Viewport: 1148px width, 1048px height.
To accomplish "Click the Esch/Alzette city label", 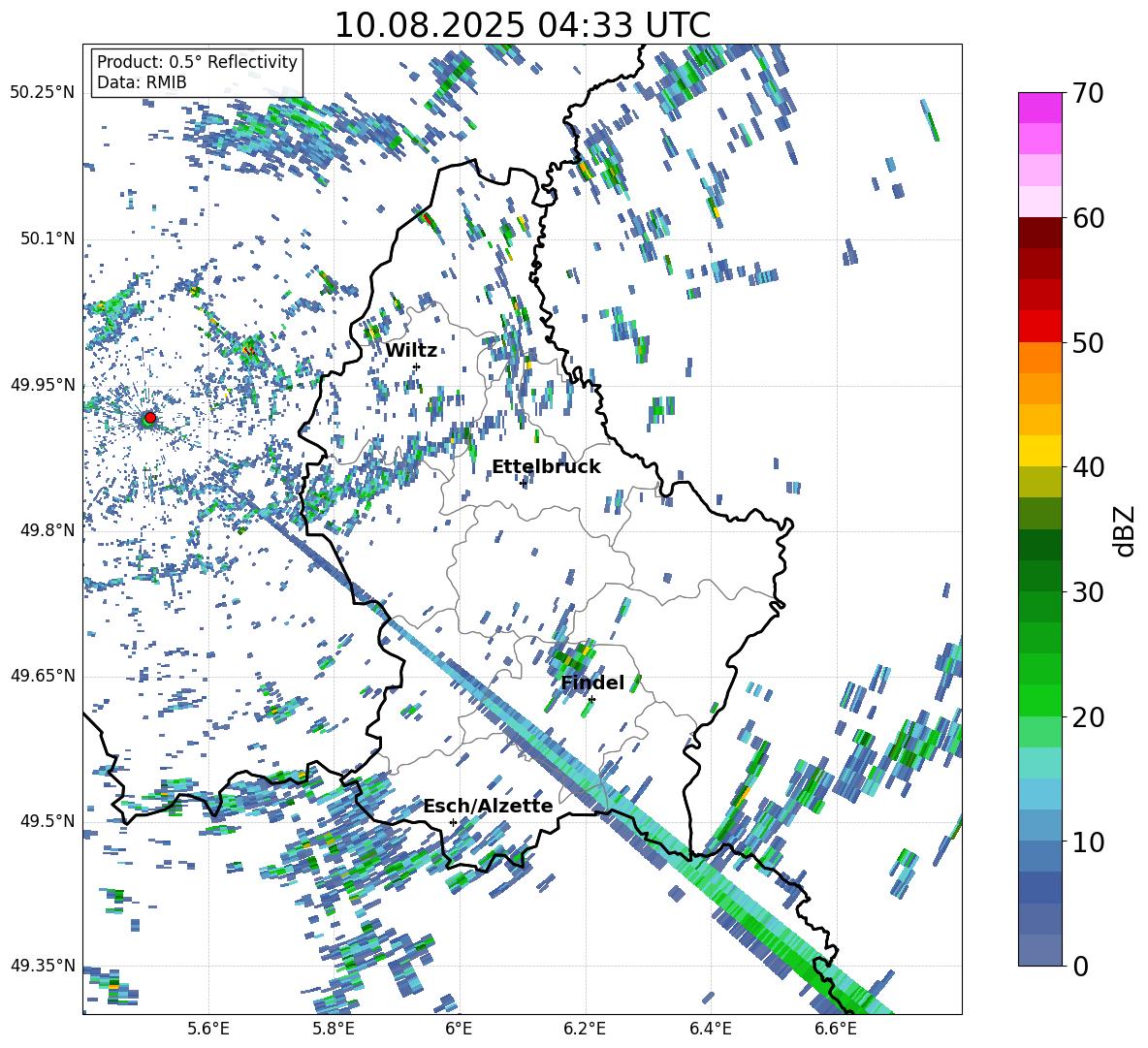I will click(x=488, y=806).
